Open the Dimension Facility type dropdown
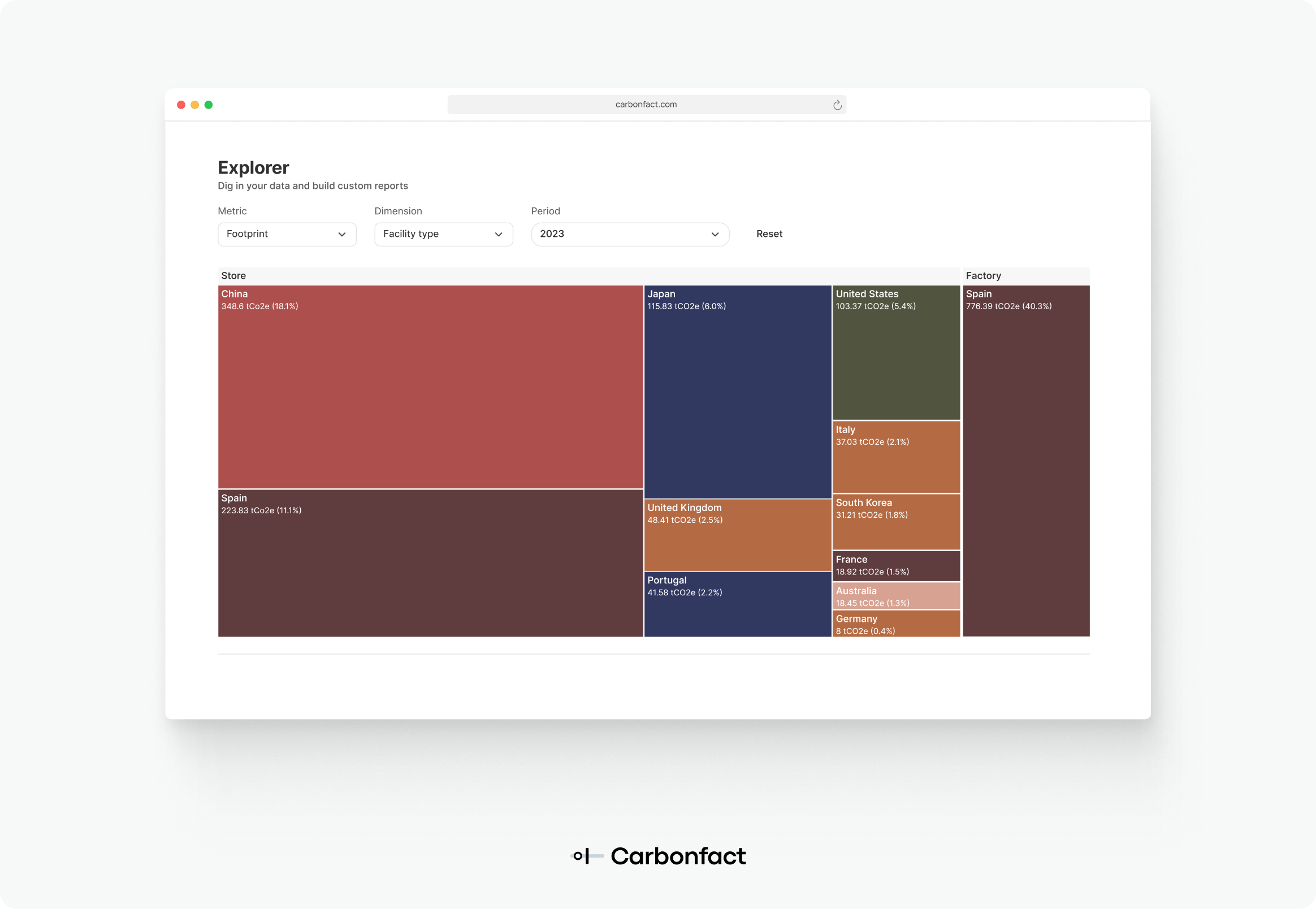The width and height of the screenshot is (1316, 909). click(x=444, y=234)
